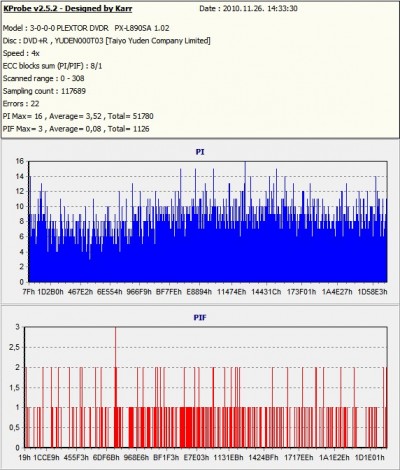Click the Scanned range : 0 - 308 line
Viewport: 400px width, 470px height.
coord(44,79)
